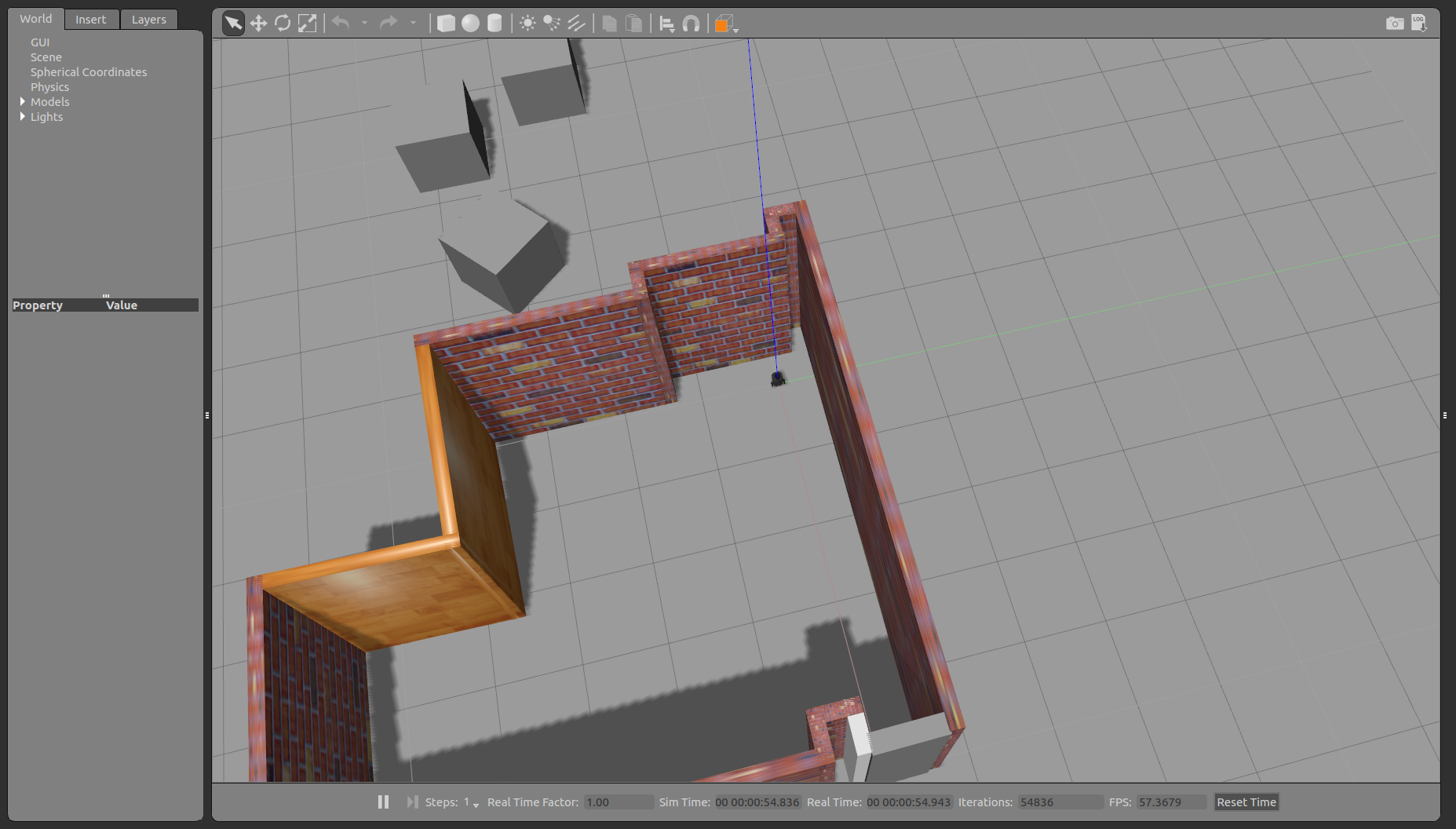Select the align tool
The width and height of the screenshot is (1456, 829).
tap(666, 24)
